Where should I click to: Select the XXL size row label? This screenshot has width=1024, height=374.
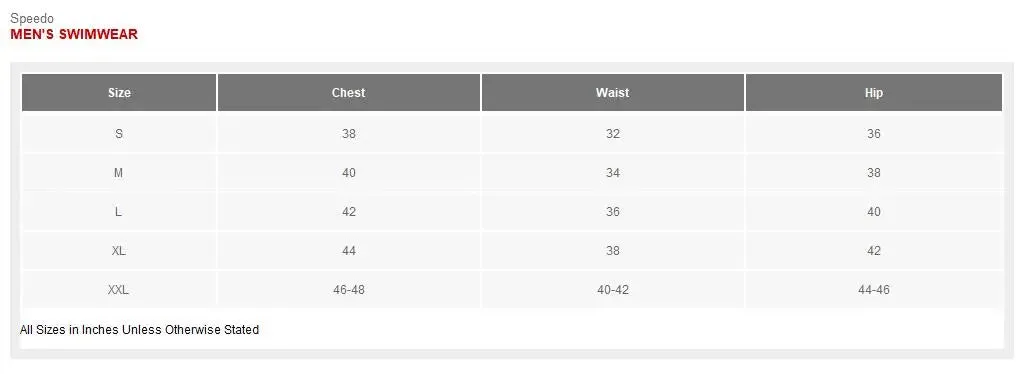[119, 290]
